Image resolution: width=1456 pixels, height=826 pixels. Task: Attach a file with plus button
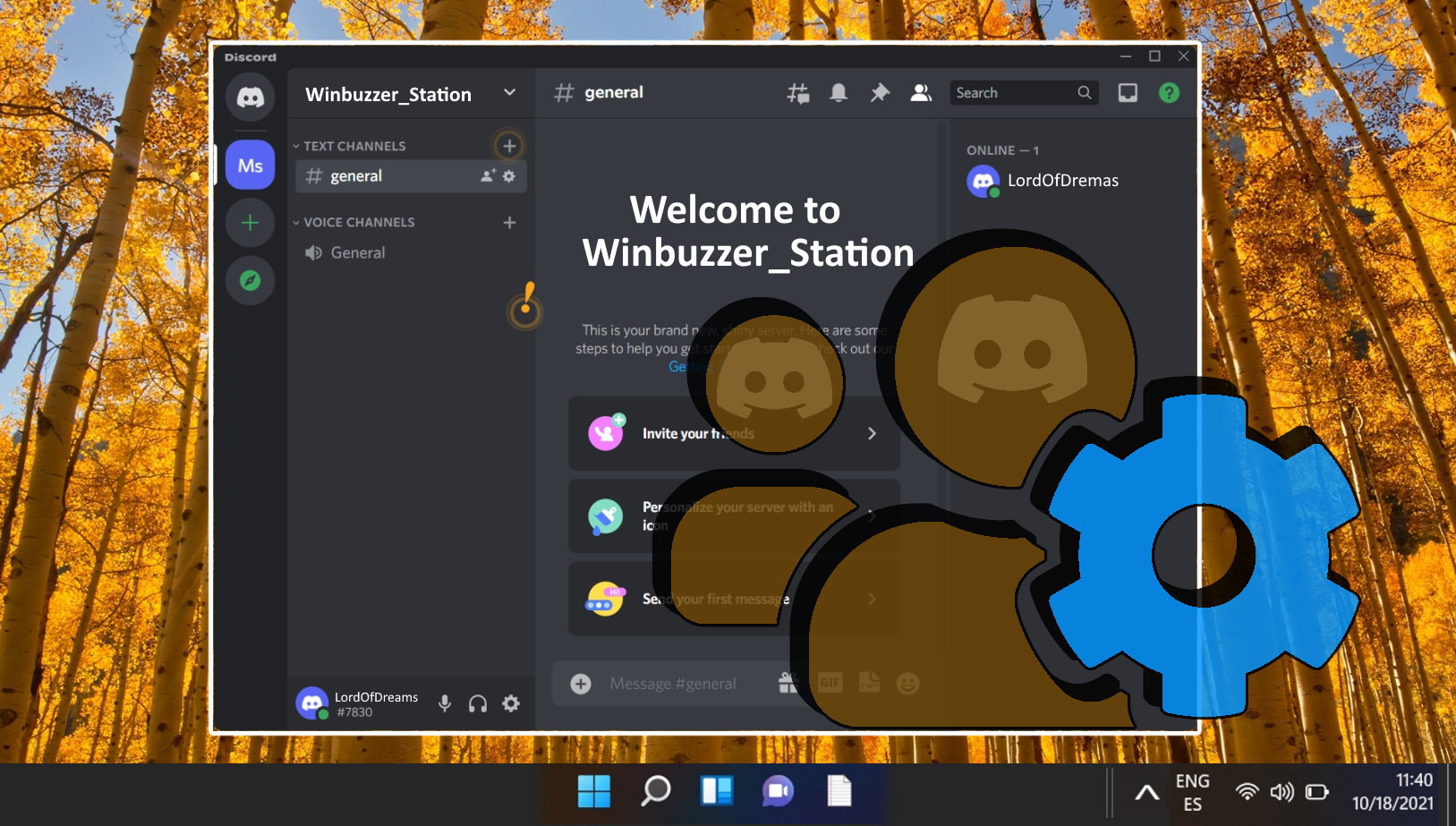pos(581,684)
